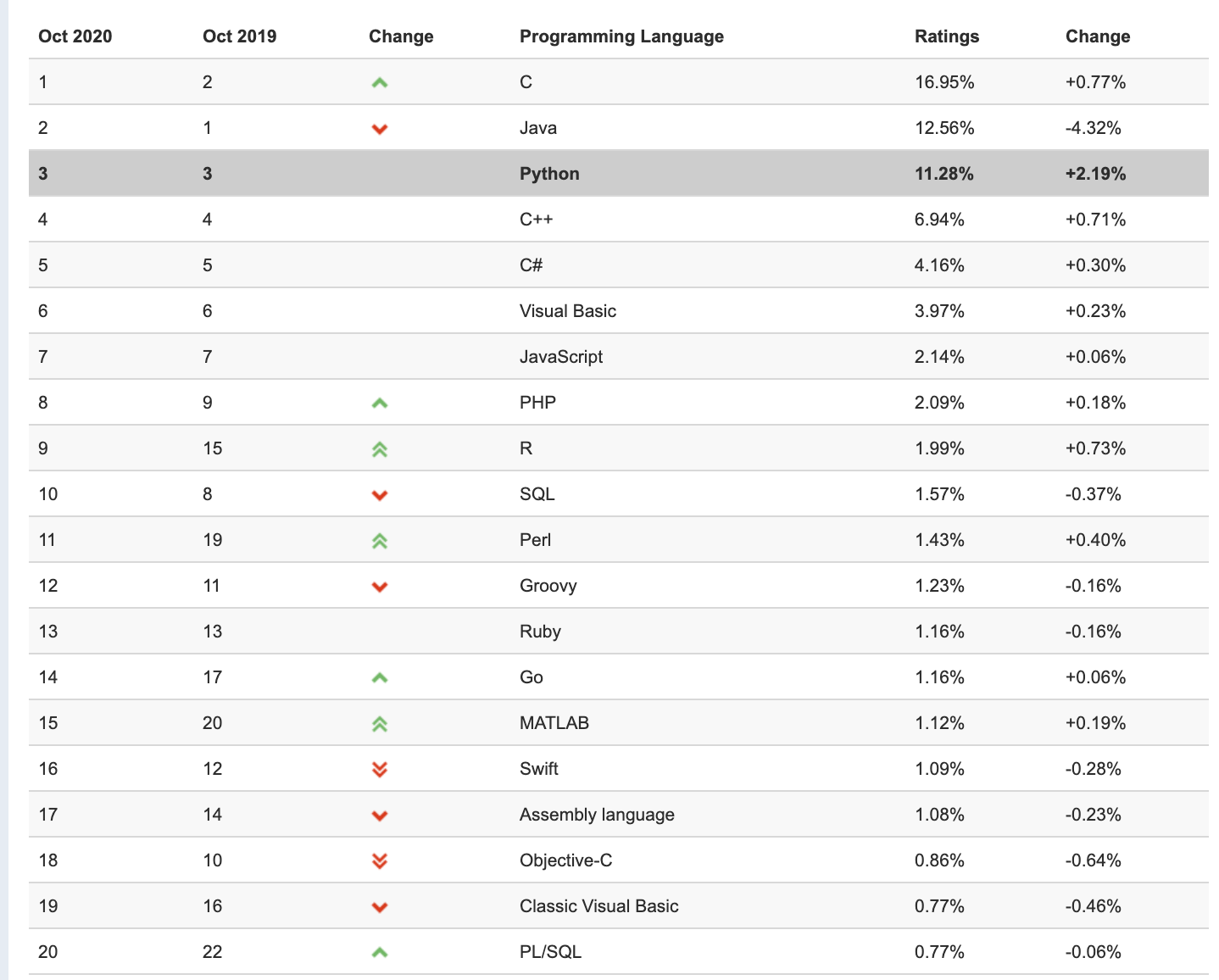Image resolution: width=1219 pixels, height=980 pixels.
Task: Click the double red arrow beside Swift
Action: pyautogui.click(x=380, y=770)
